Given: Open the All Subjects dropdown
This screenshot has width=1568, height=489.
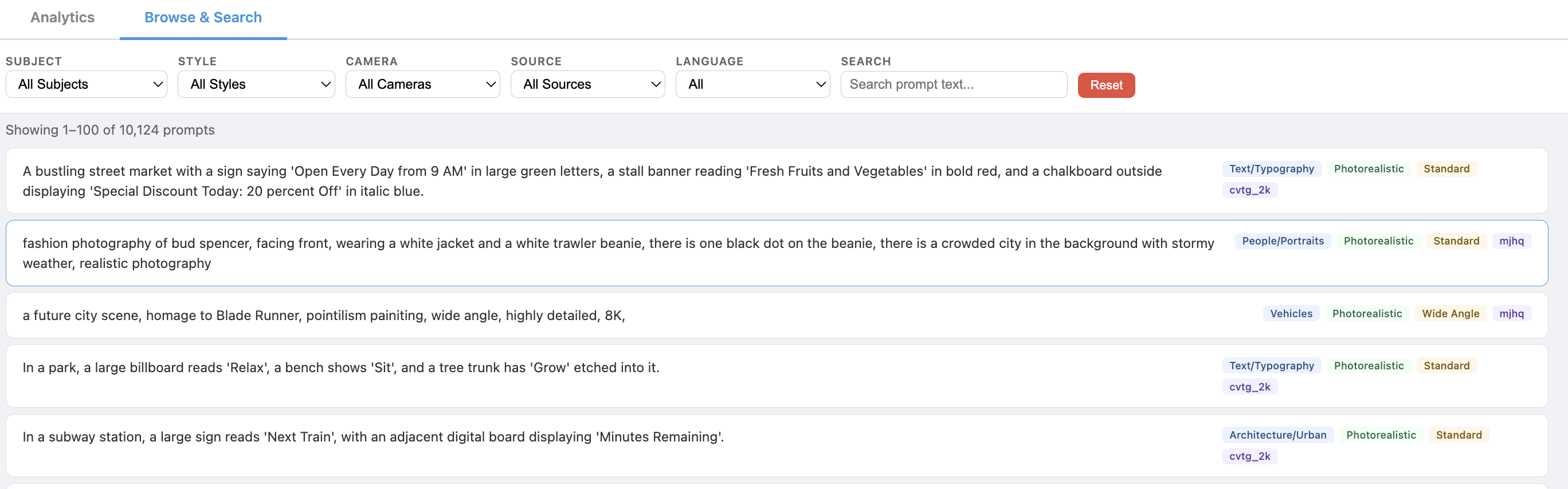Looking at the screenshot, I should click(86, 84).
